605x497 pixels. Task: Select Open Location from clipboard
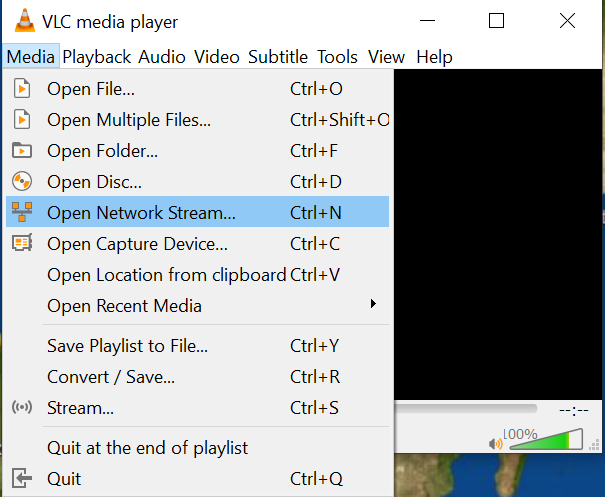tap(166, 274)
